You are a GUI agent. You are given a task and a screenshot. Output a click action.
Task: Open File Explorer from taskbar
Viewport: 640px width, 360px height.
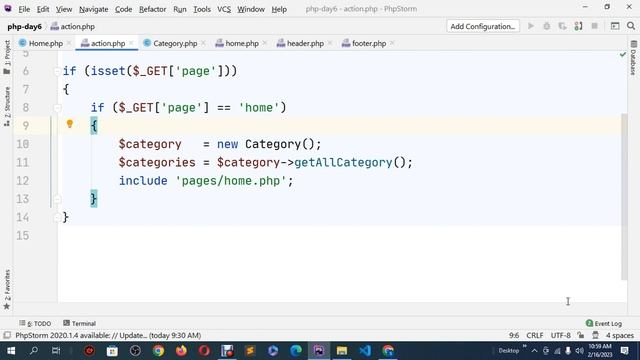point(342,351)
